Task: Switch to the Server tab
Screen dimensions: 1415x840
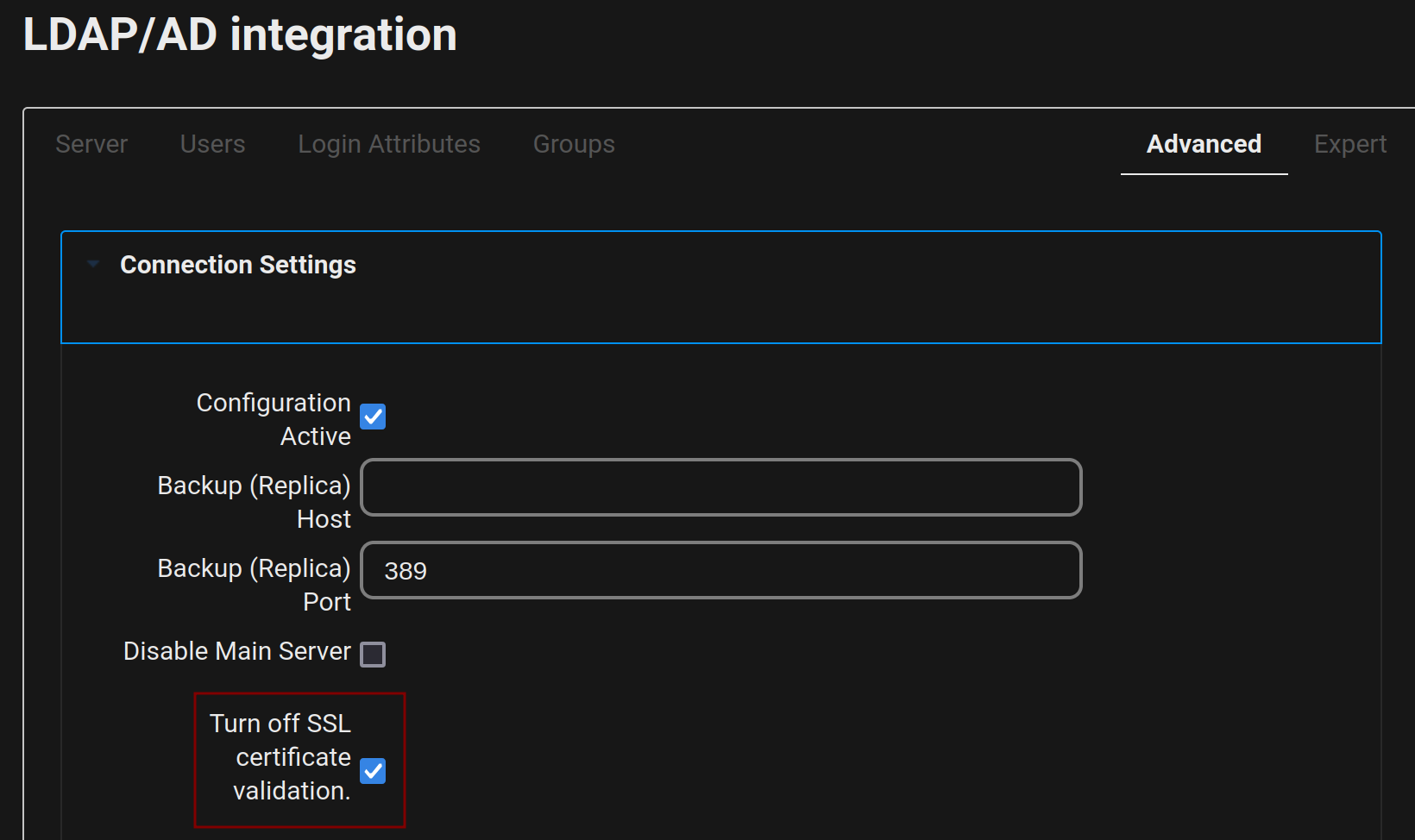Action: pos(91,144)
